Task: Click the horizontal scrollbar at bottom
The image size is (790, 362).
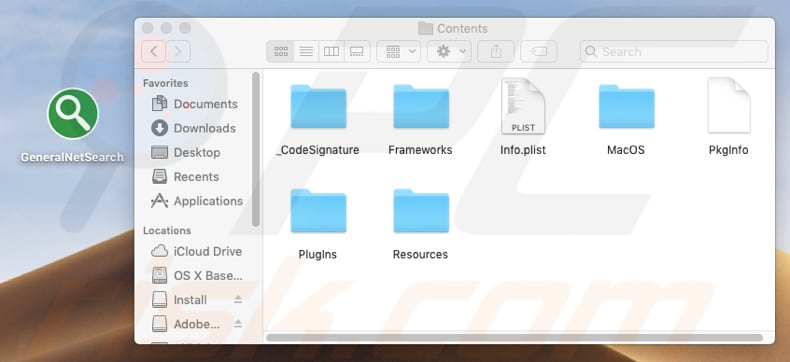Action: (x=514, y=337)
